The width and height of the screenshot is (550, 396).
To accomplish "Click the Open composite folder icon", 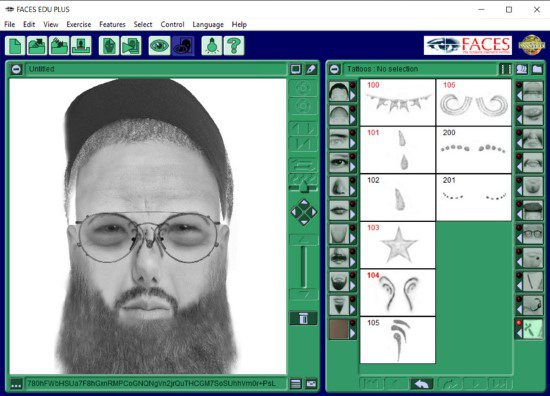I will pos(37,46).
